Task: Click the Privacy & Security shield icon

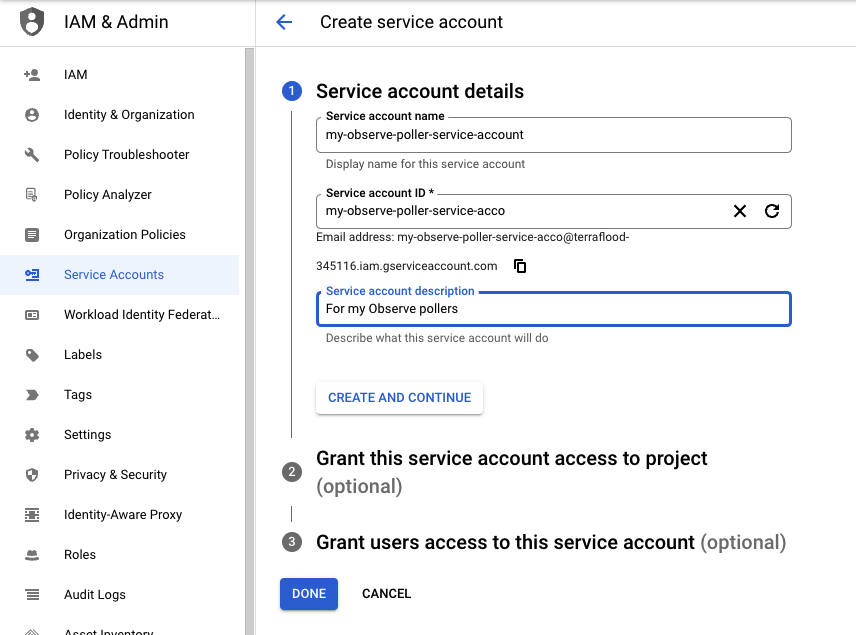Action: click(x=32, y=474)
